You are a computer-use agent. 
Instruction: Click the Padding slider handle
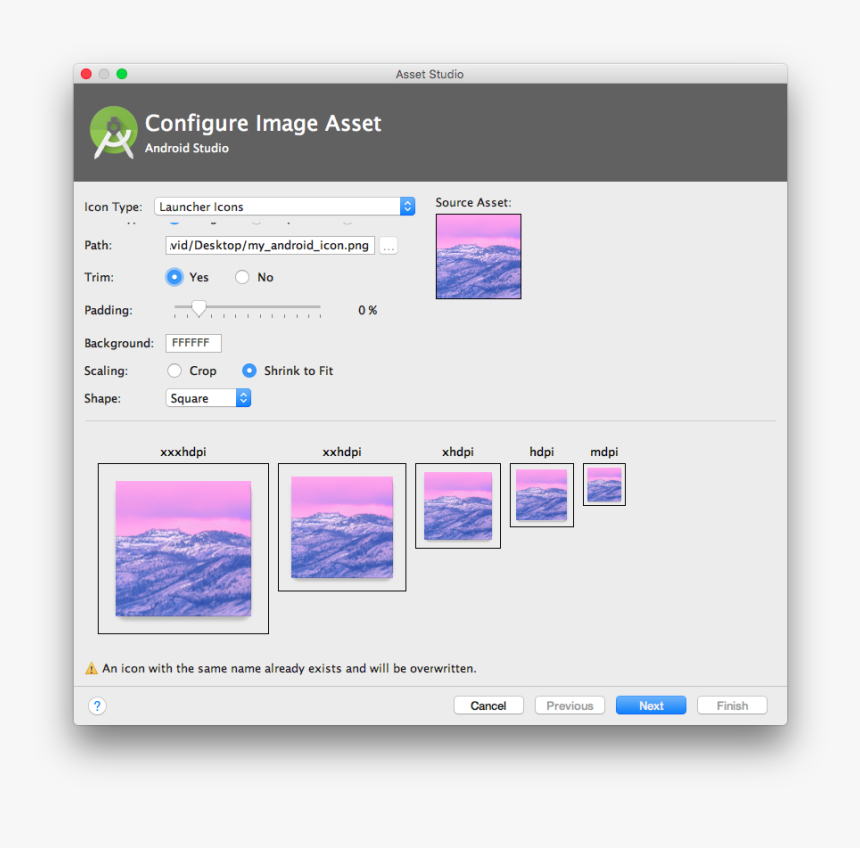point(199,308)
